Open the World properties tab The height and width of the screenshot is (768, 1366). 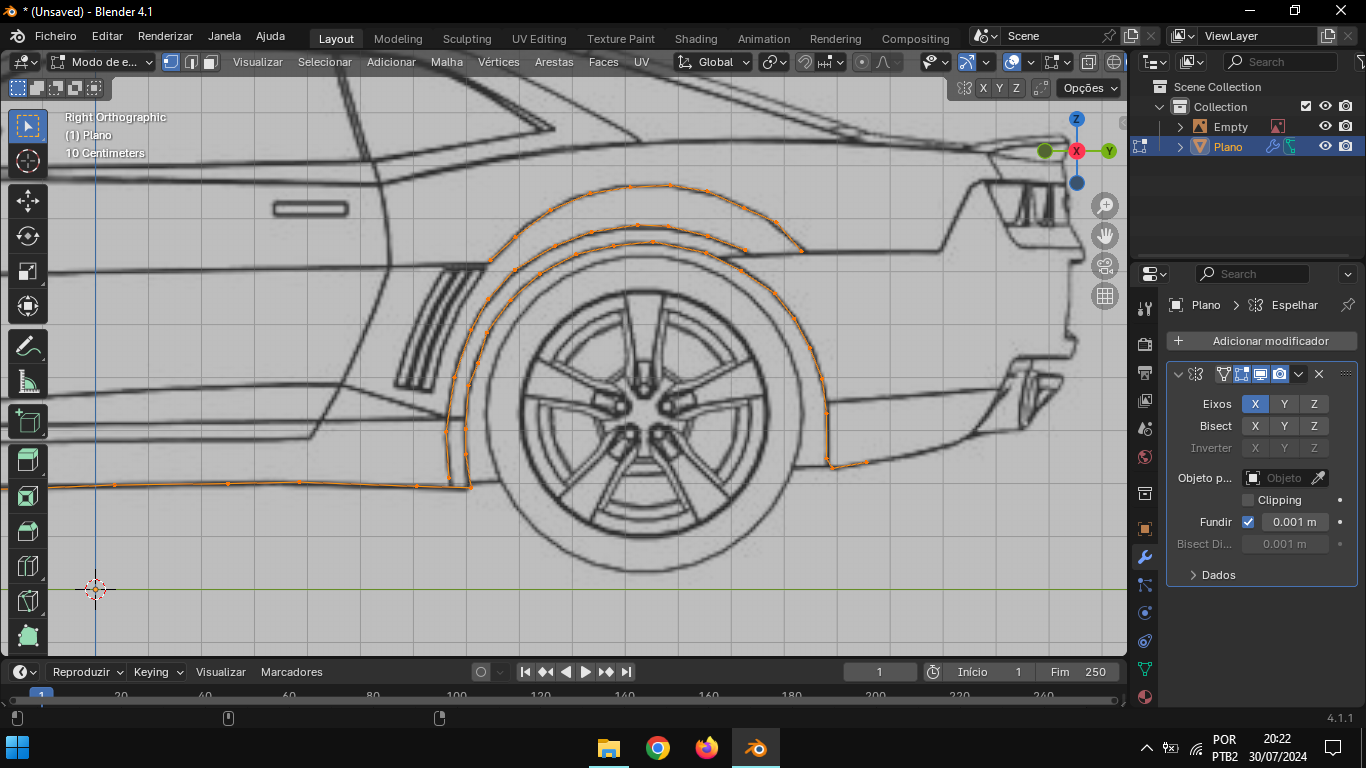(x=1145, y=457)
